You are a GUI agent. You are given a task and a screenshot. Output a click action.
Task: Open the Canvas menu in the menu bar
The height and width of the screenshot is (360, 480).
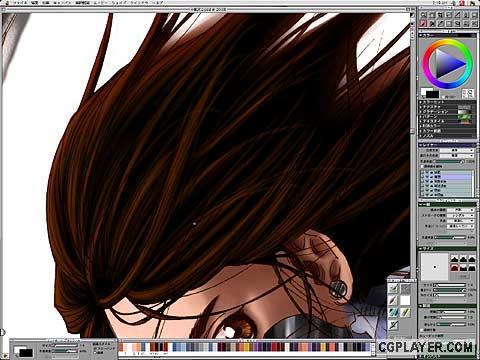pos(62,3)
